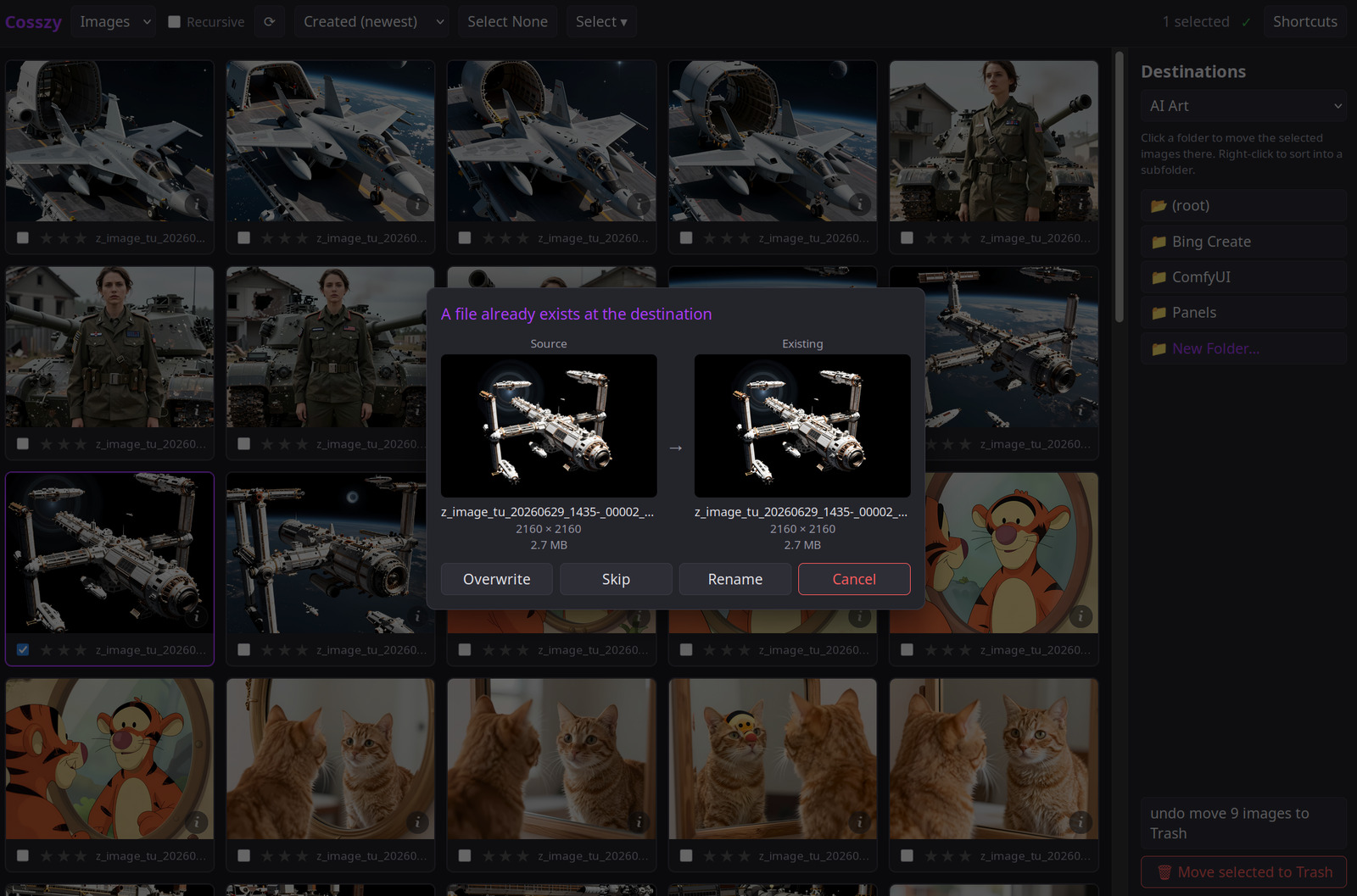This screenshot has height=896, width=1357.
Task: Give three stars to the cat with yellow mask card
Action: coord(744,856)
